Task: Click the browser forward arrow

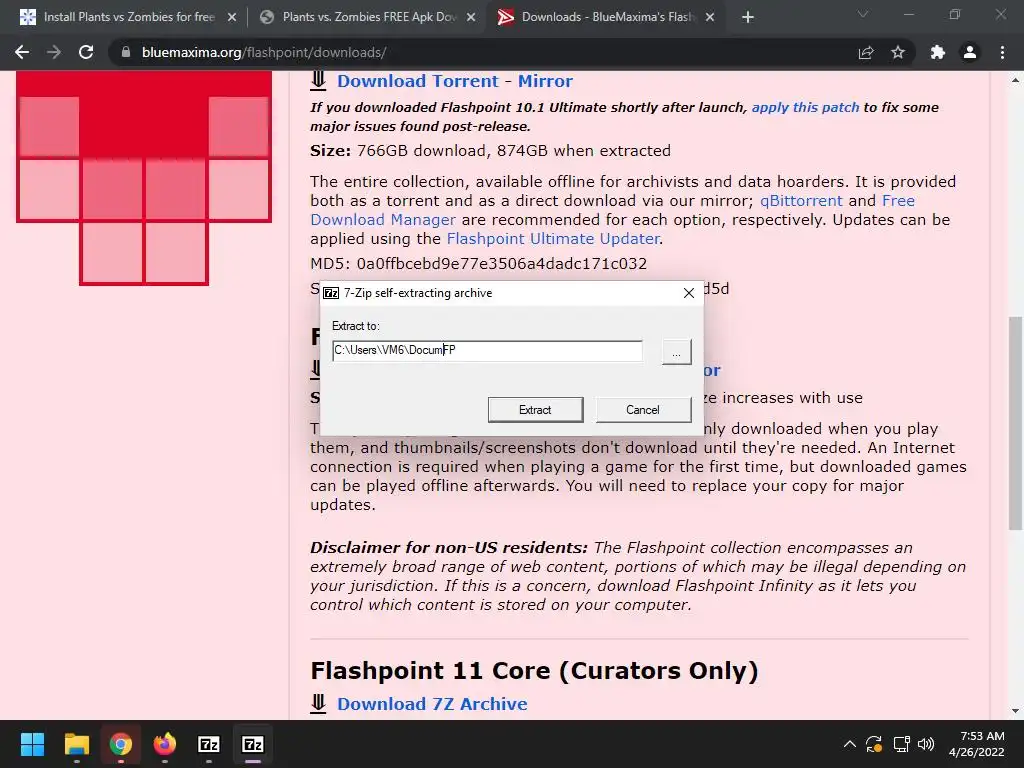Action: click(54, 52)
